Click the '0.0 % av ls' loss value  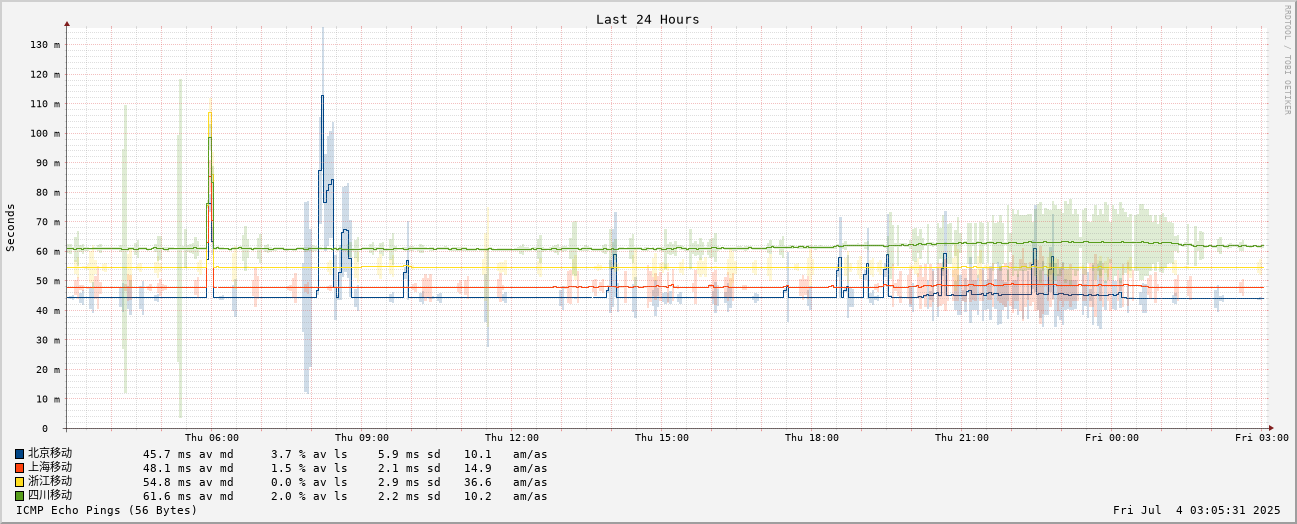tap(309, 482)
